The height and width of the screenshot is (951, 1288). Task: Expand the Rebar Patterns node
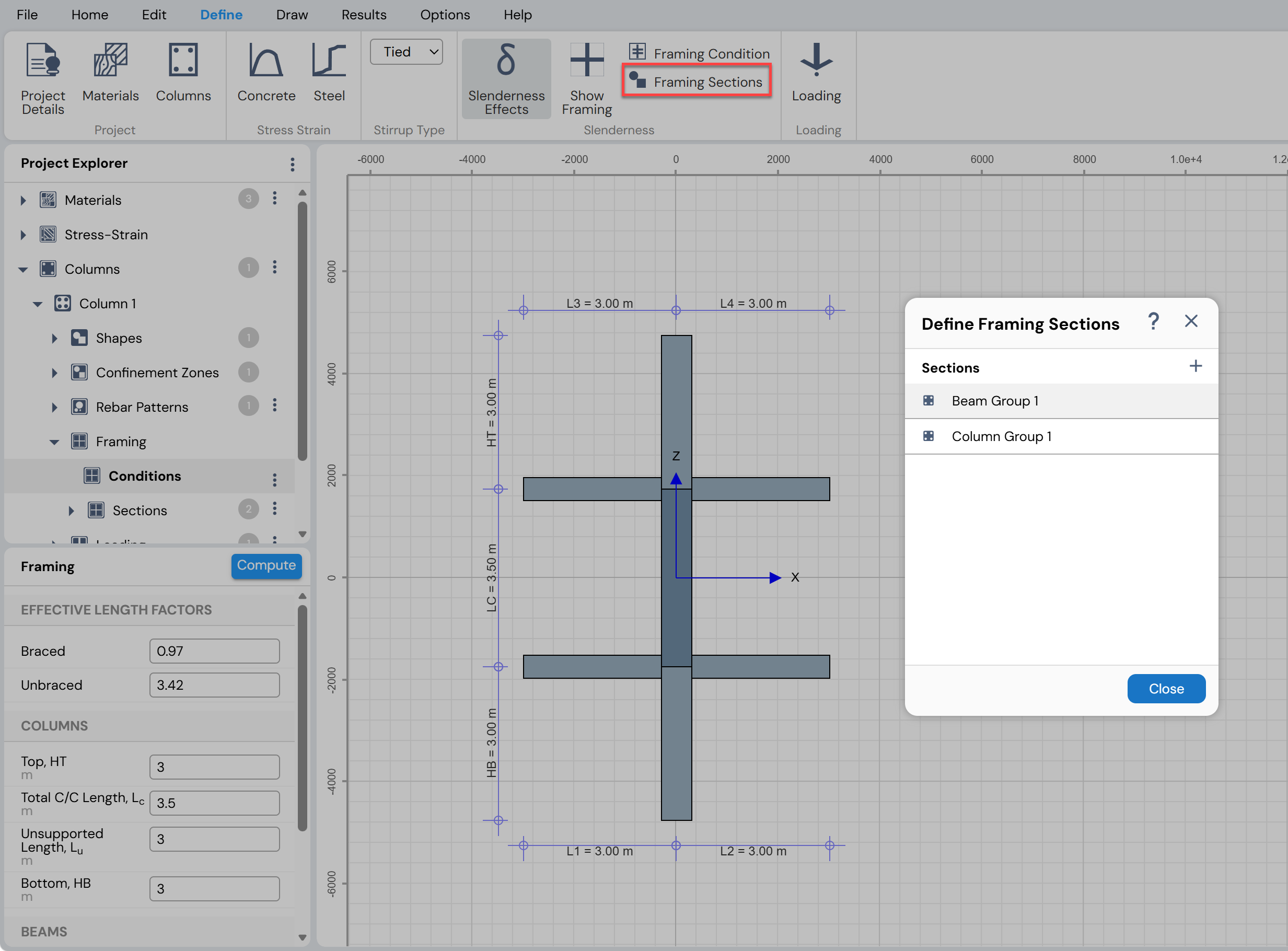click(54, 408)
